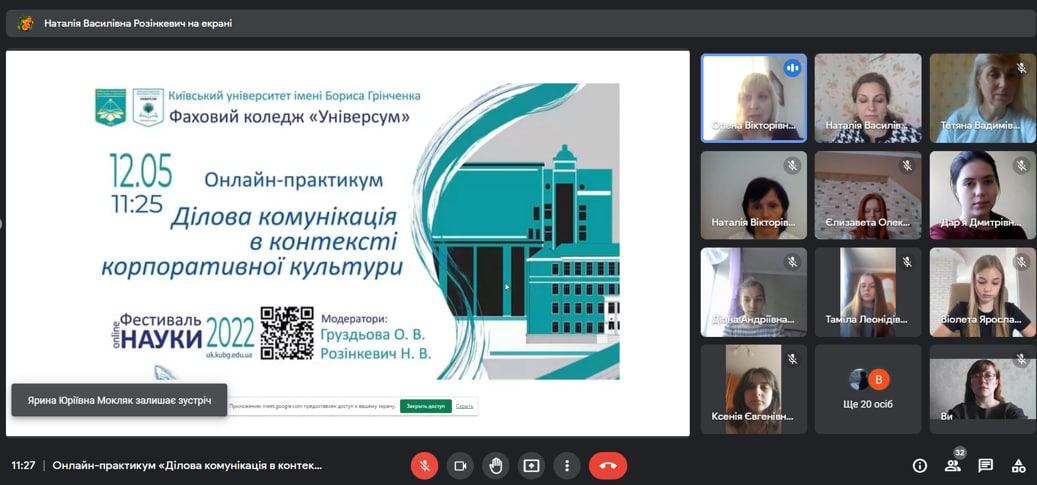Viewport: 1037px width, 485px height.
Task: Click 'Київський університет імені Бориса Грінченка' text
Action: tap(294, 96)
